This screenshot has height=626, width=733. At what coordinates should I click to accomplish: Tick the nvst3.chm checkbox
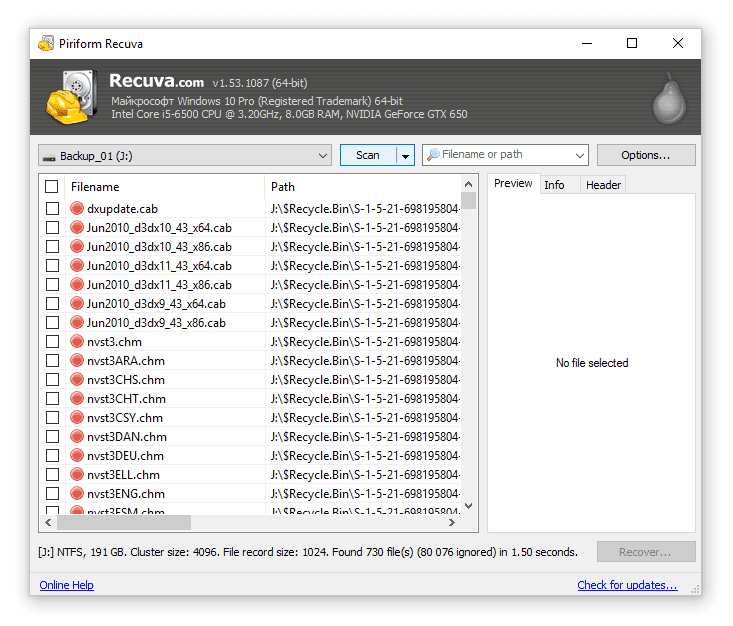coord(52,342)
